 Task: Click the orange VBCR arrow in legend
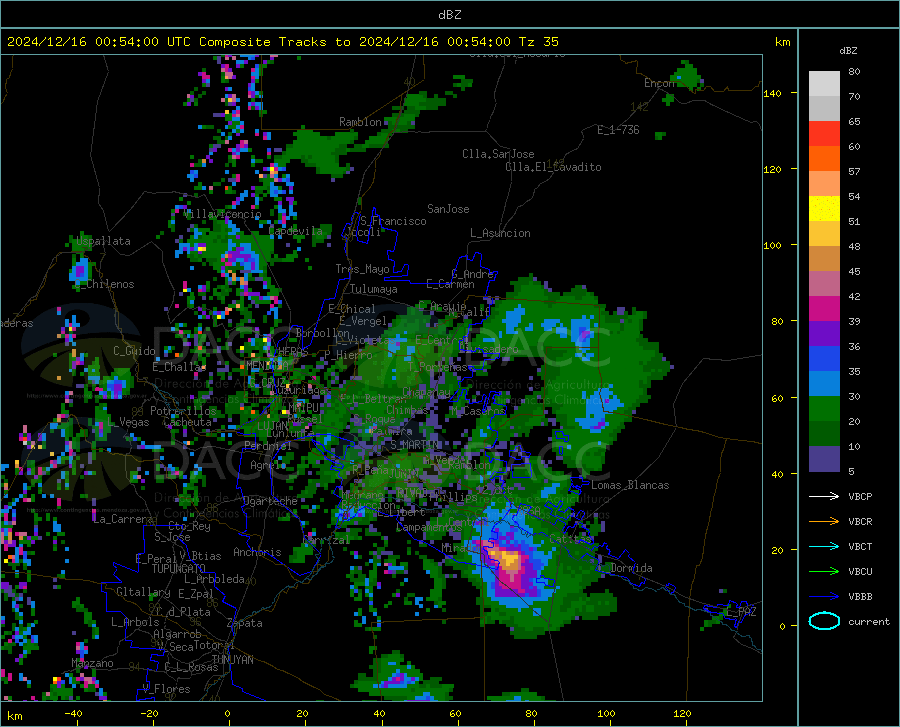[824, 522]
